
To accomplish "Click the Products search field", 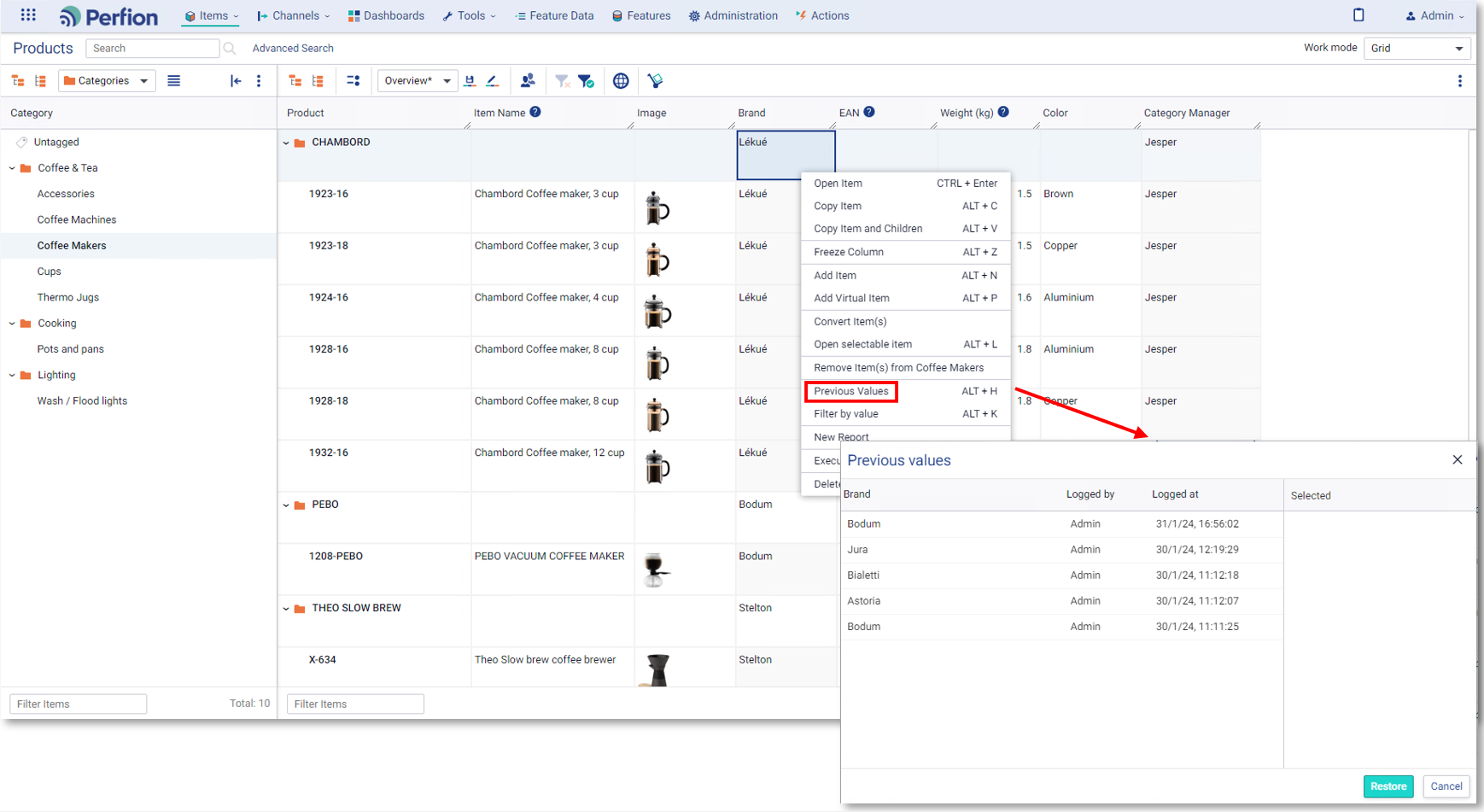I will [x=152, y=49].
